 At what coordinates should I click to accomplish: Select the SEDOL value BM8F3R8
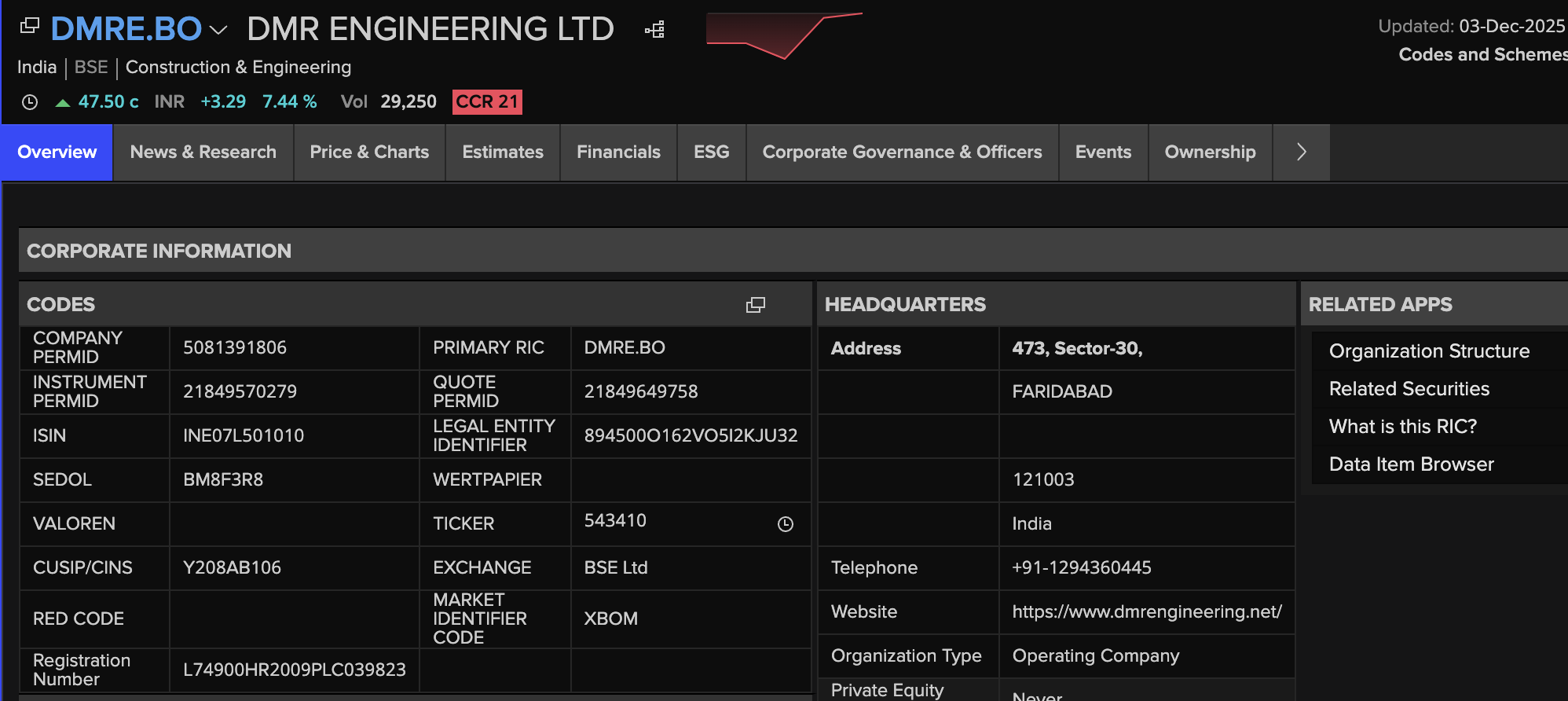pyautogui.click(x=223, y=480)
